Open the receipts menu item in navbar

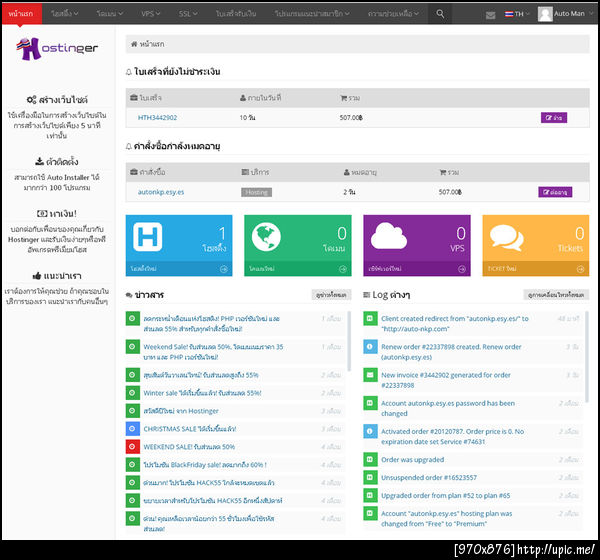coord(236,14)
